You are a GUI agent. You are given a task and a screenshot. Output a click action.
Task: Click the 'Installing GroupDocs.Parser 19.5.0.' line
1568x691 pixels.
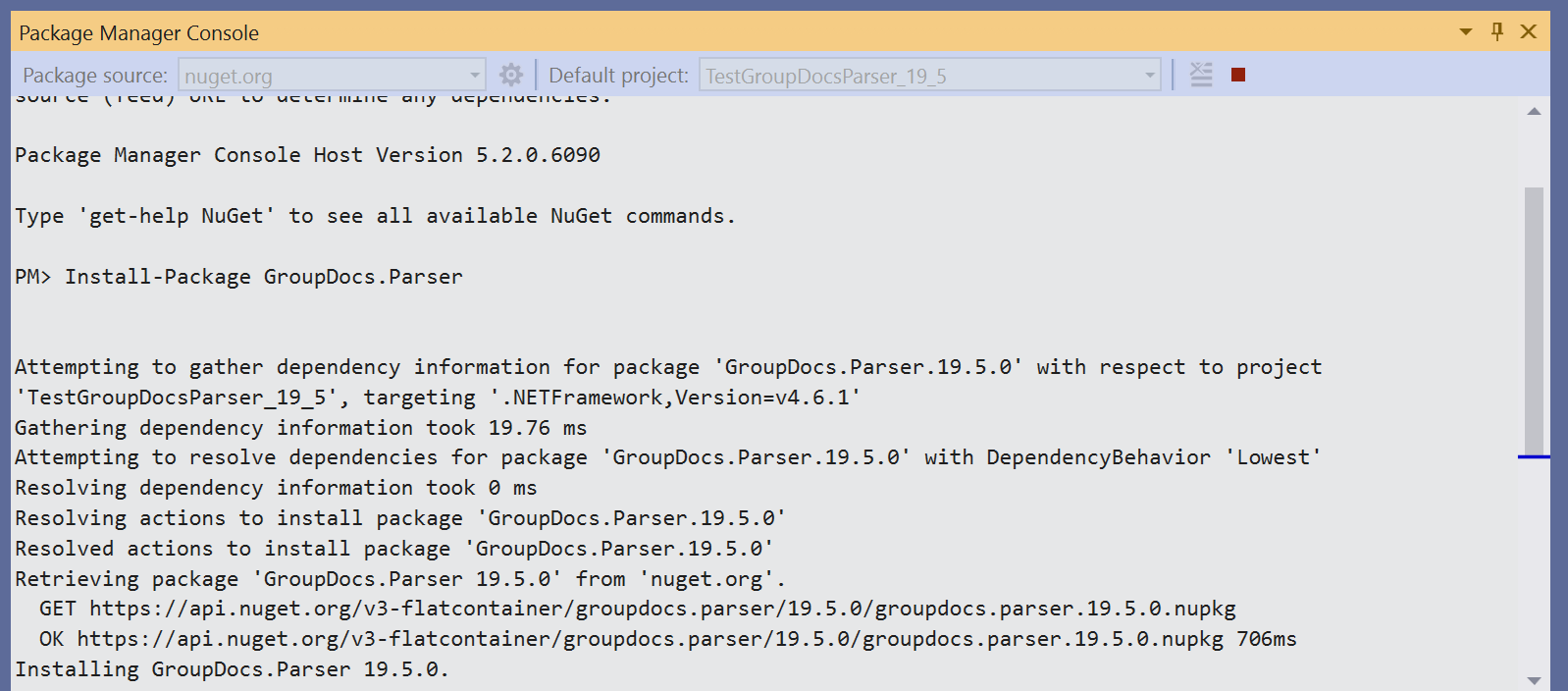[x=232, y=669]
